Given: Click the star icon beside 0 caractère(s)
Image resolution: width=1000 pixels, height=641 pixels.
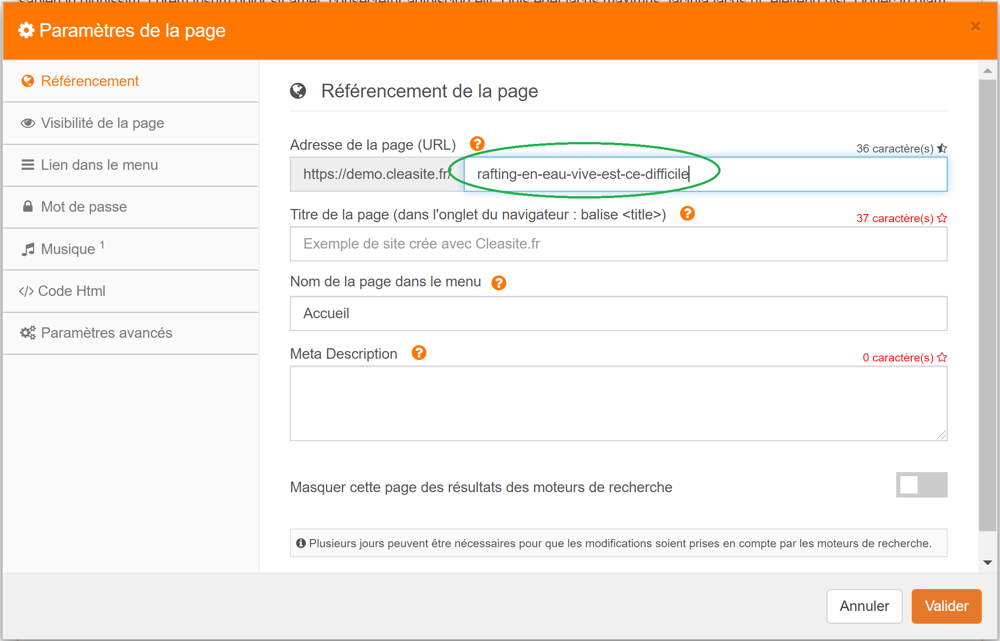Looking at the screenshot, I should pyautogui.click(x=942, y=357).
